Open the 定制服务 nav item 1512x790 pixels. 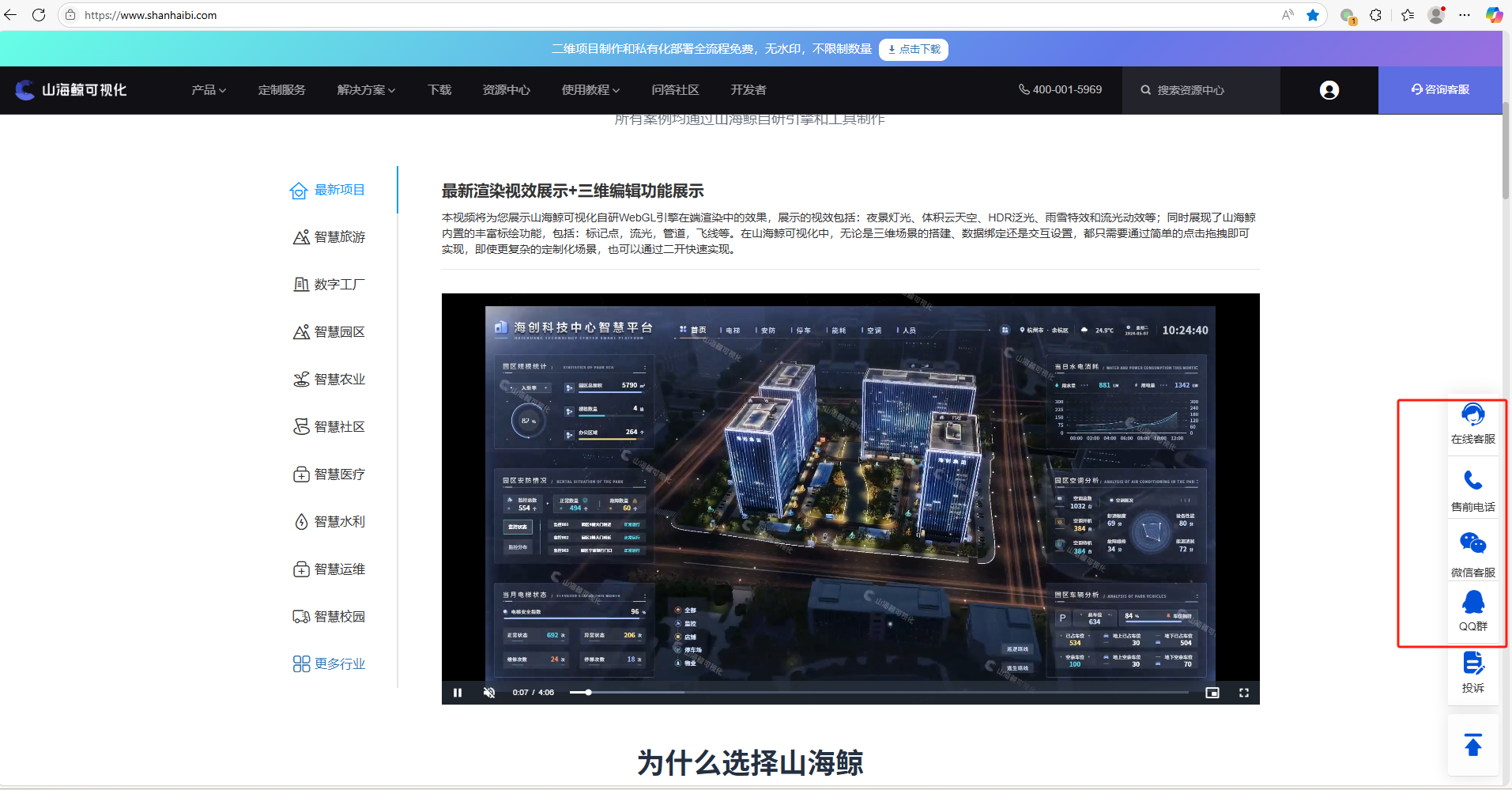click(x=281, y=90)
